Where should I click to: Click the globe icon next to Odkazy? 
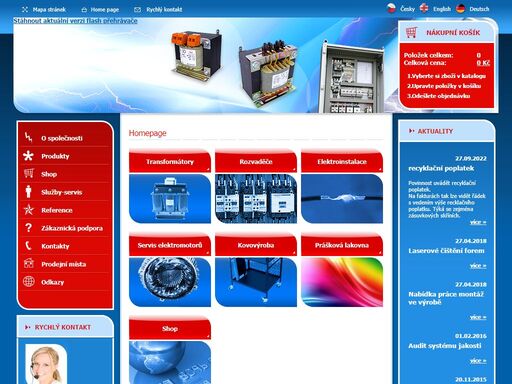(29, 281)
